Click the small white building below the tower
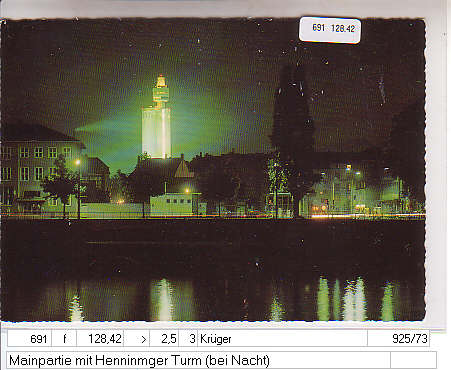This screenshot has height=370, width=451. tap(171, 204)
